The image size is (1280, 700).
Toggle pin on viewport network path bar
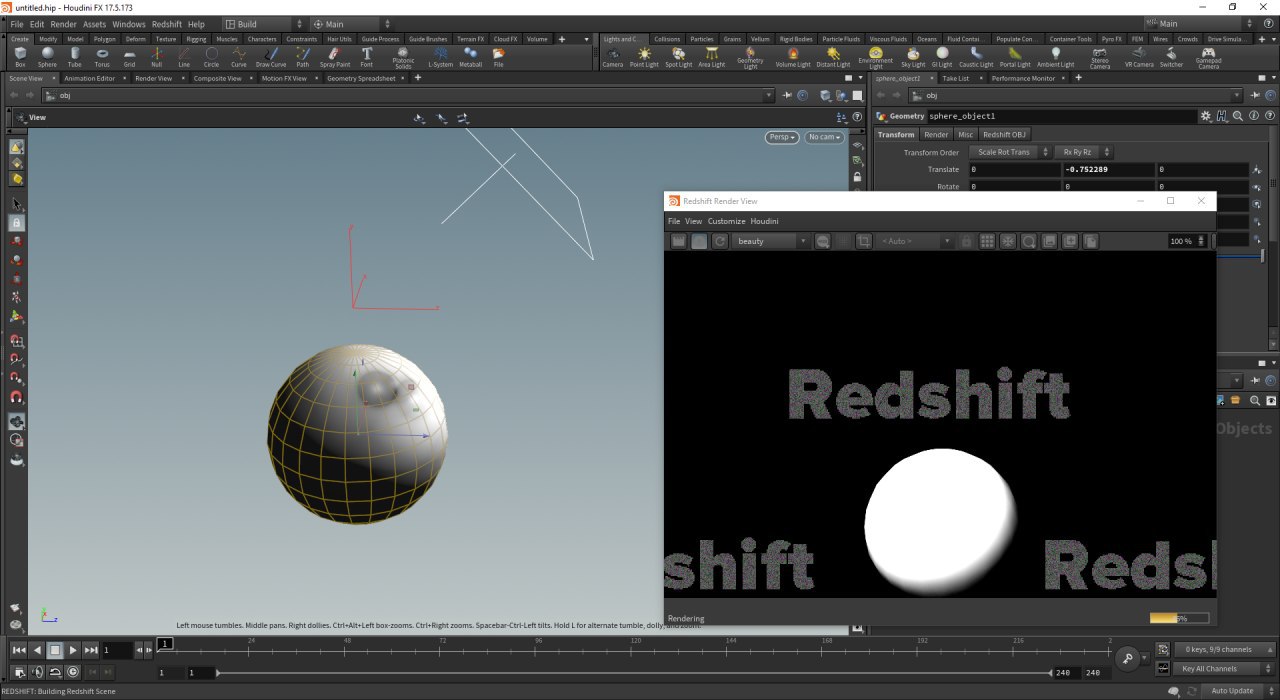tap(788, 95)
